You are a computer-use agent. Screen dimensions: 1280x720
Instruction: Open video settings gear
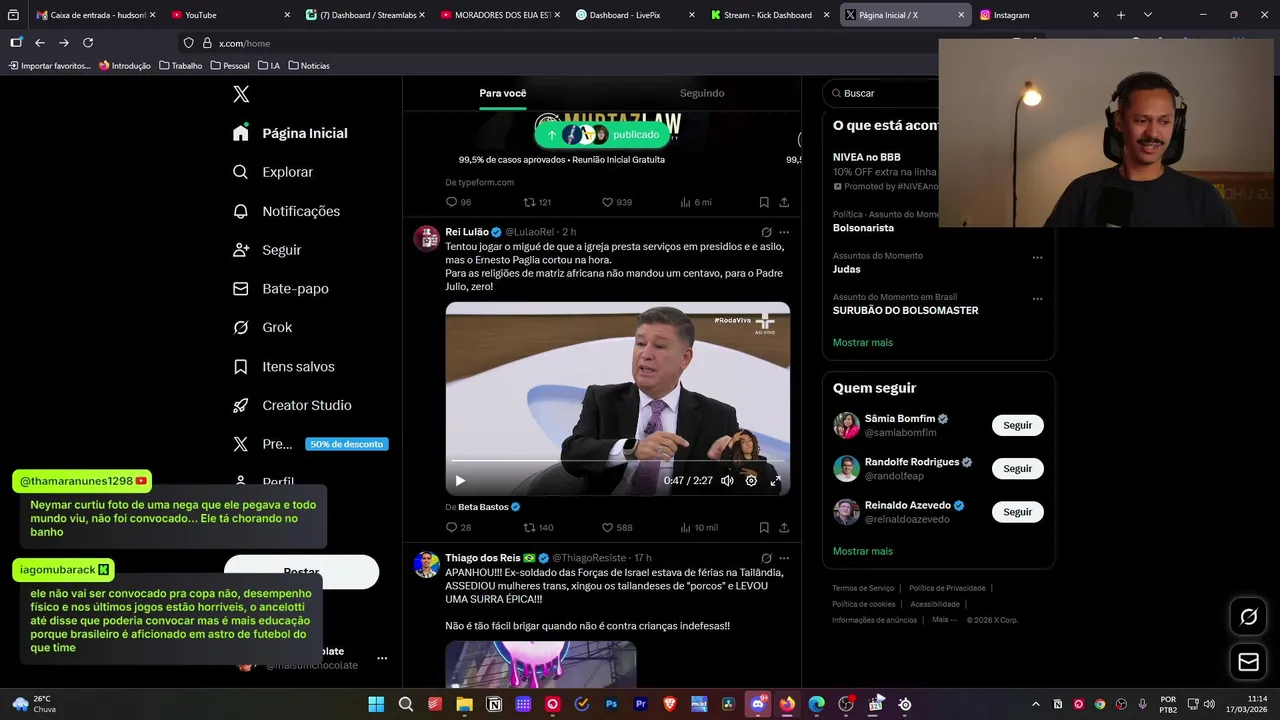pos(751,481)
